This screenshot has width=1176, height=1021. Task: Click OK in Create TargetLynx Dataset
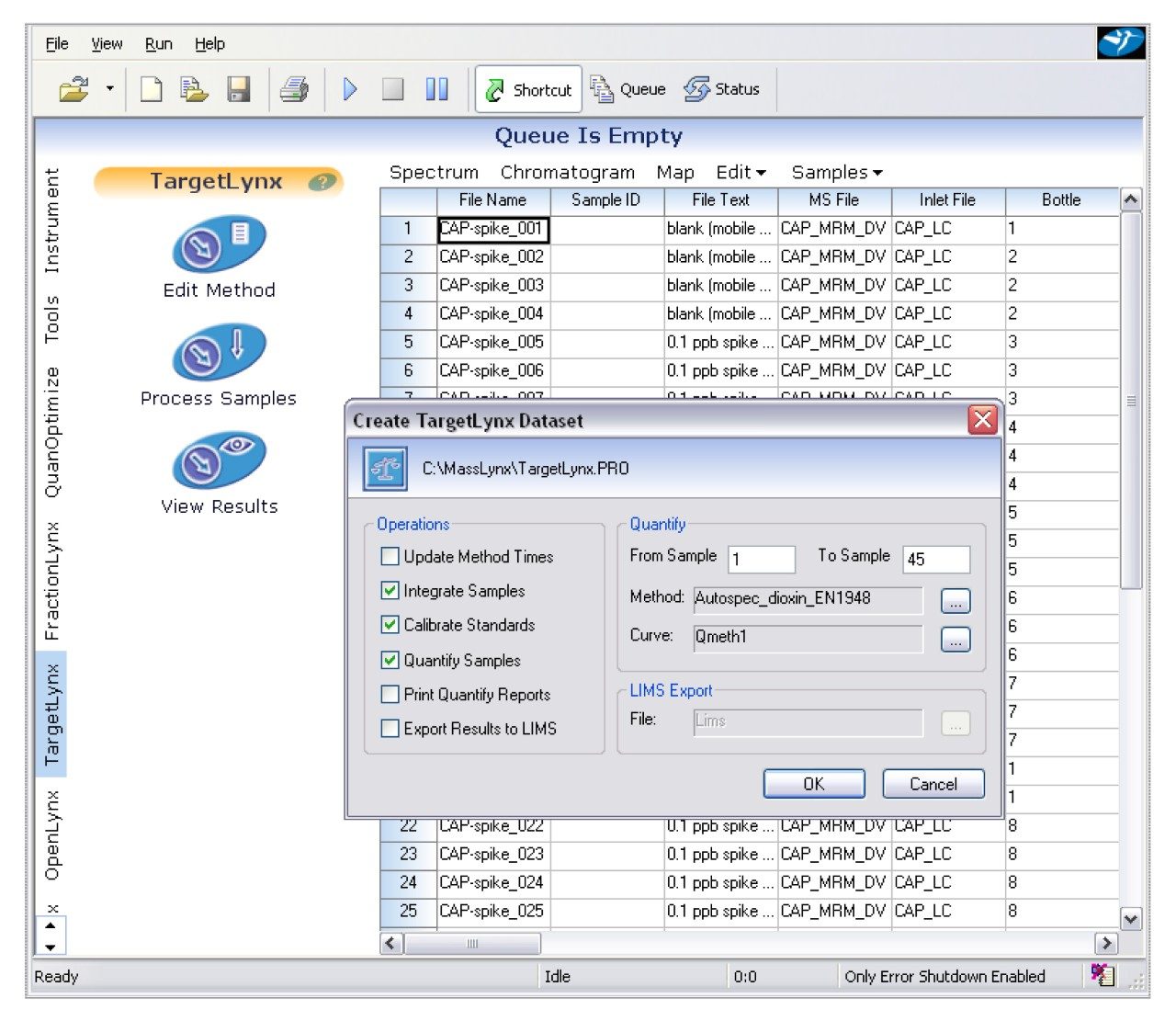[x=813, y=784]
